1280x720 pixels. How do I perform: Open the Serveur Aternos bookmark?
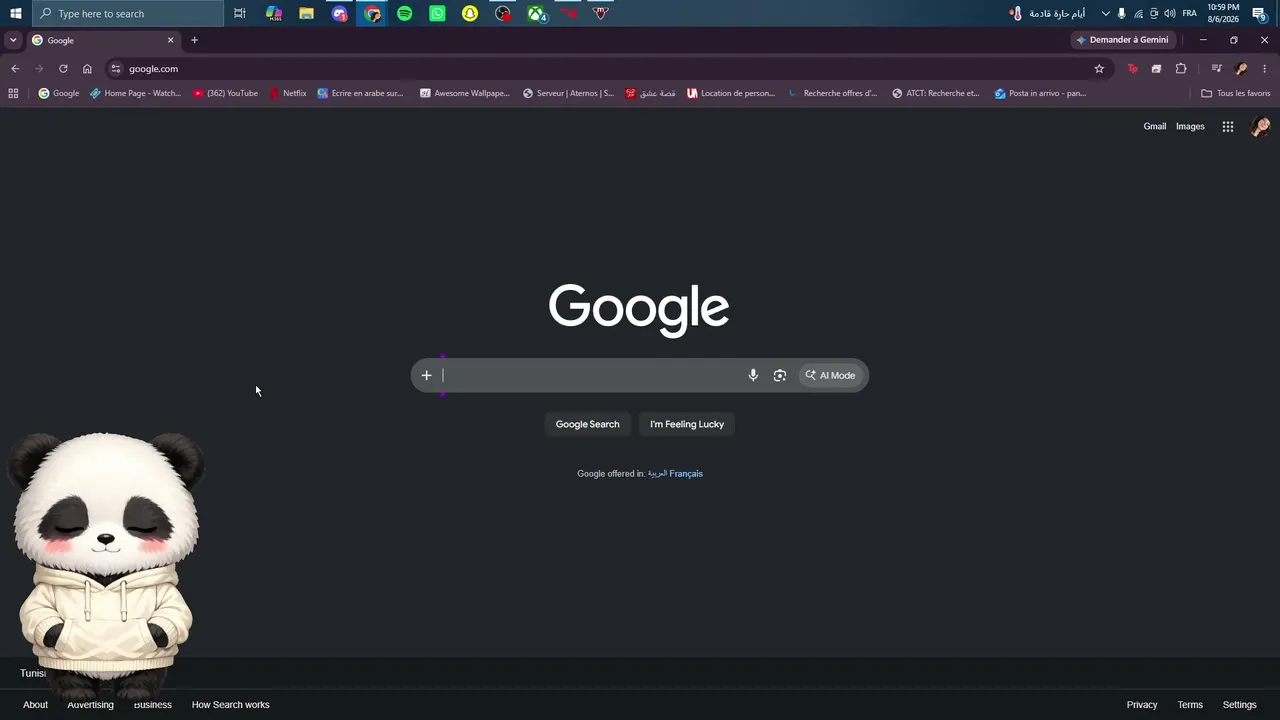[569, 93]
